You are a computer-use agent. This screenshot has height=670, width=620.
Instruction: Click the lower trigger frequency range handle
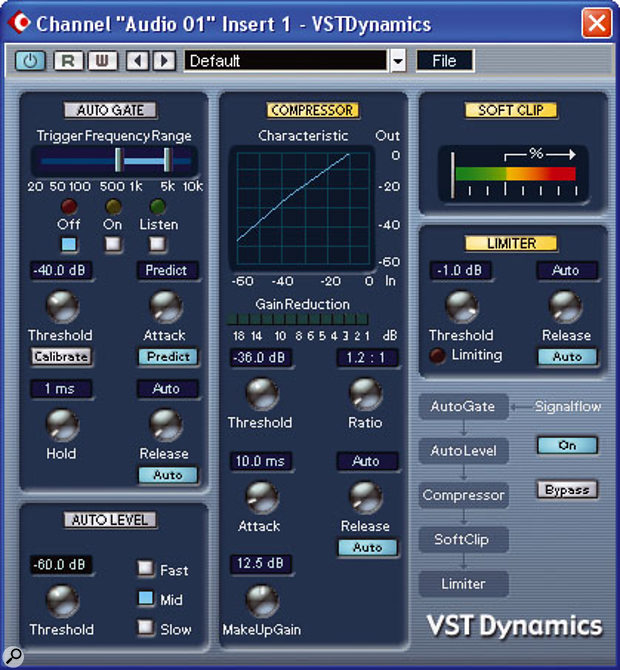119,160
